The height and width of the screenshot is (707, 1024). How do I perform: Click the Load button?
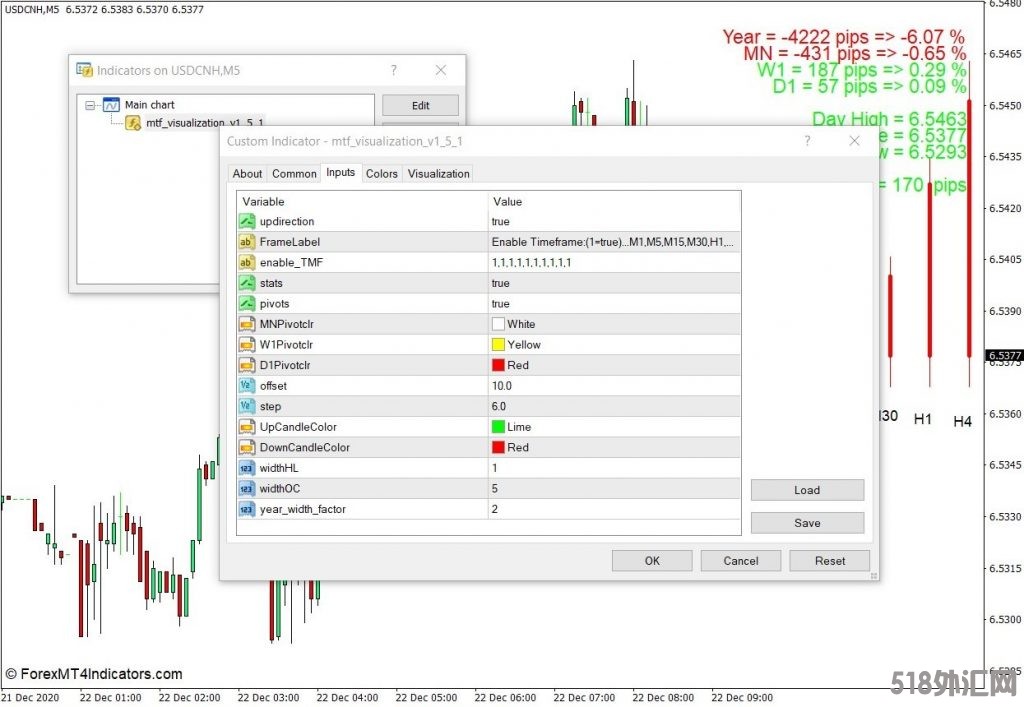(807, 490)
